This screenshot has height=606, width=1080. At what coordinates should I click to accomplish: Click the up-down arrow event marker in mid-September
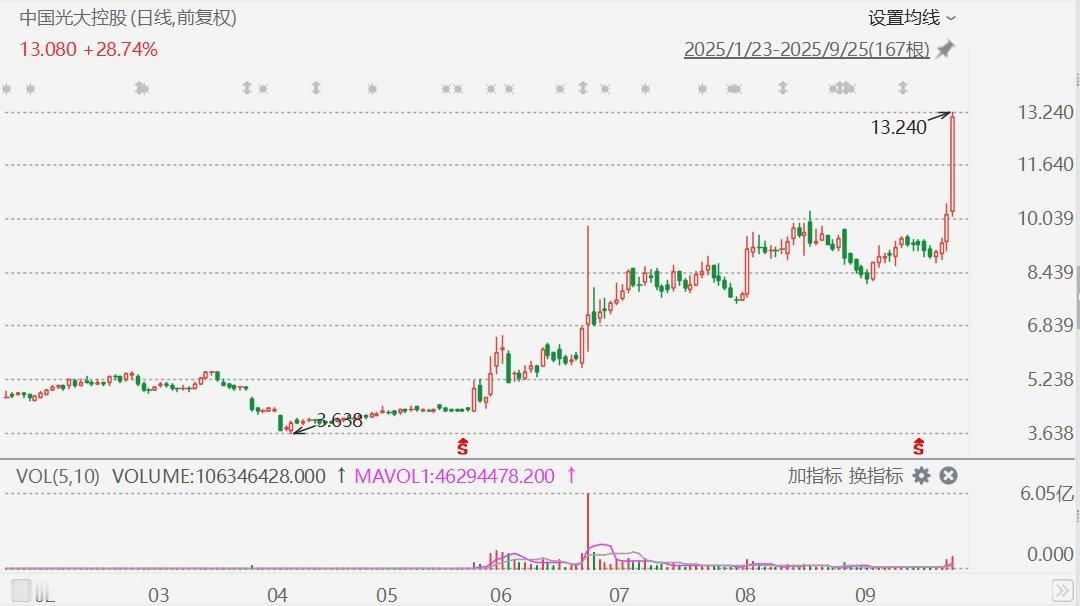click(x=902, y=88)
